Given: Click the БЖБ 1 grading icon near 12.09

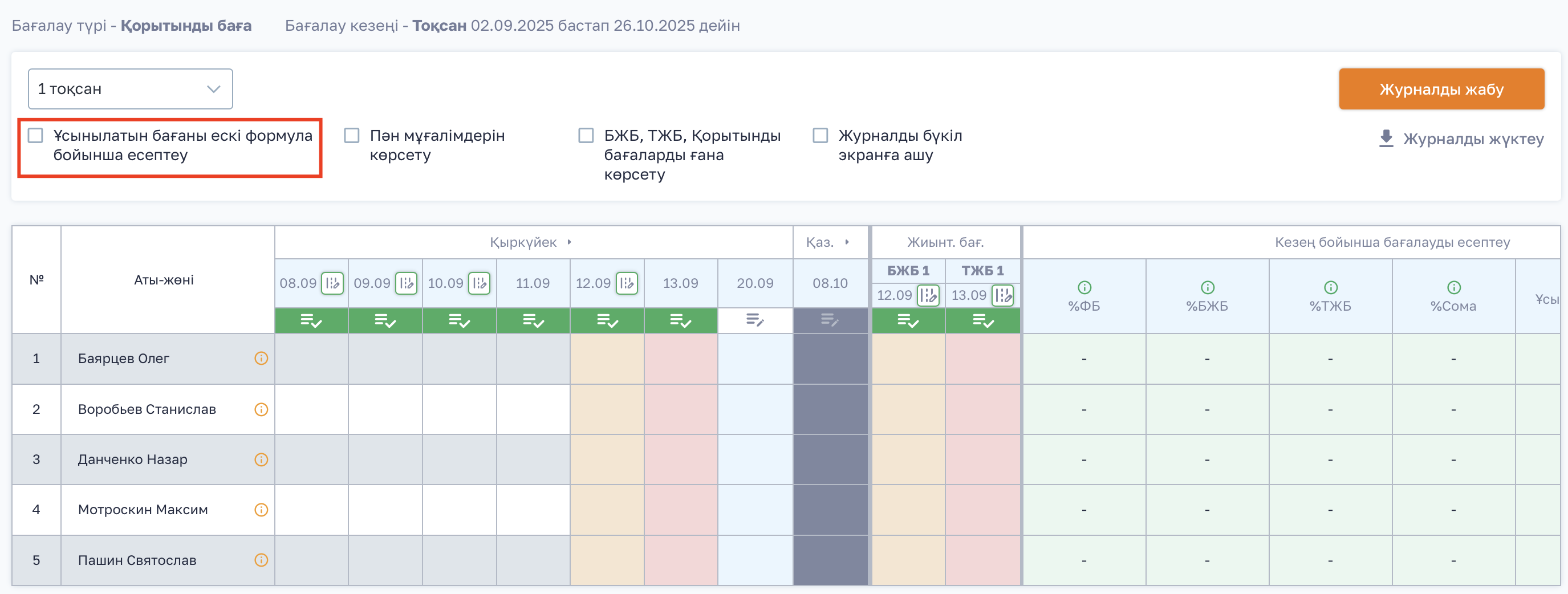Looking at the screenshot, I should pyautogui.click(x=928, y=295).
